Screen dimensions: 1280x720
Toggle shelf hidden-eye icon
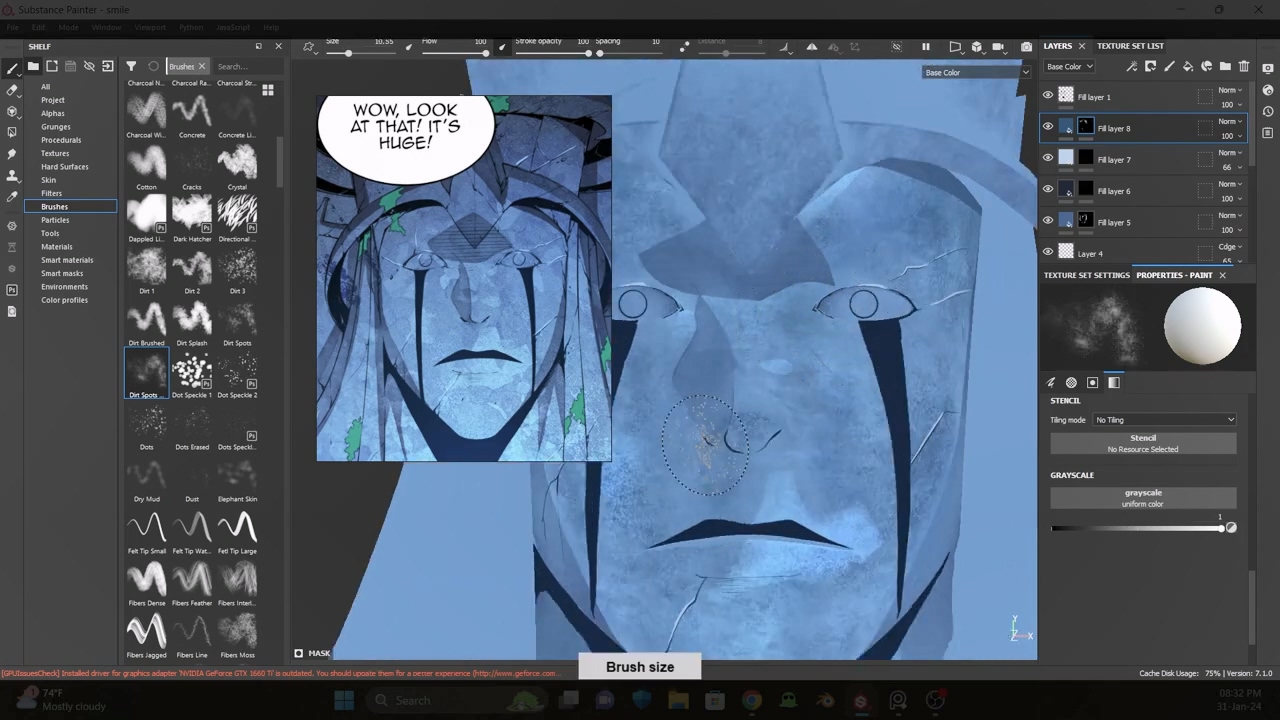pyautogui.click(x=89, y=66)
